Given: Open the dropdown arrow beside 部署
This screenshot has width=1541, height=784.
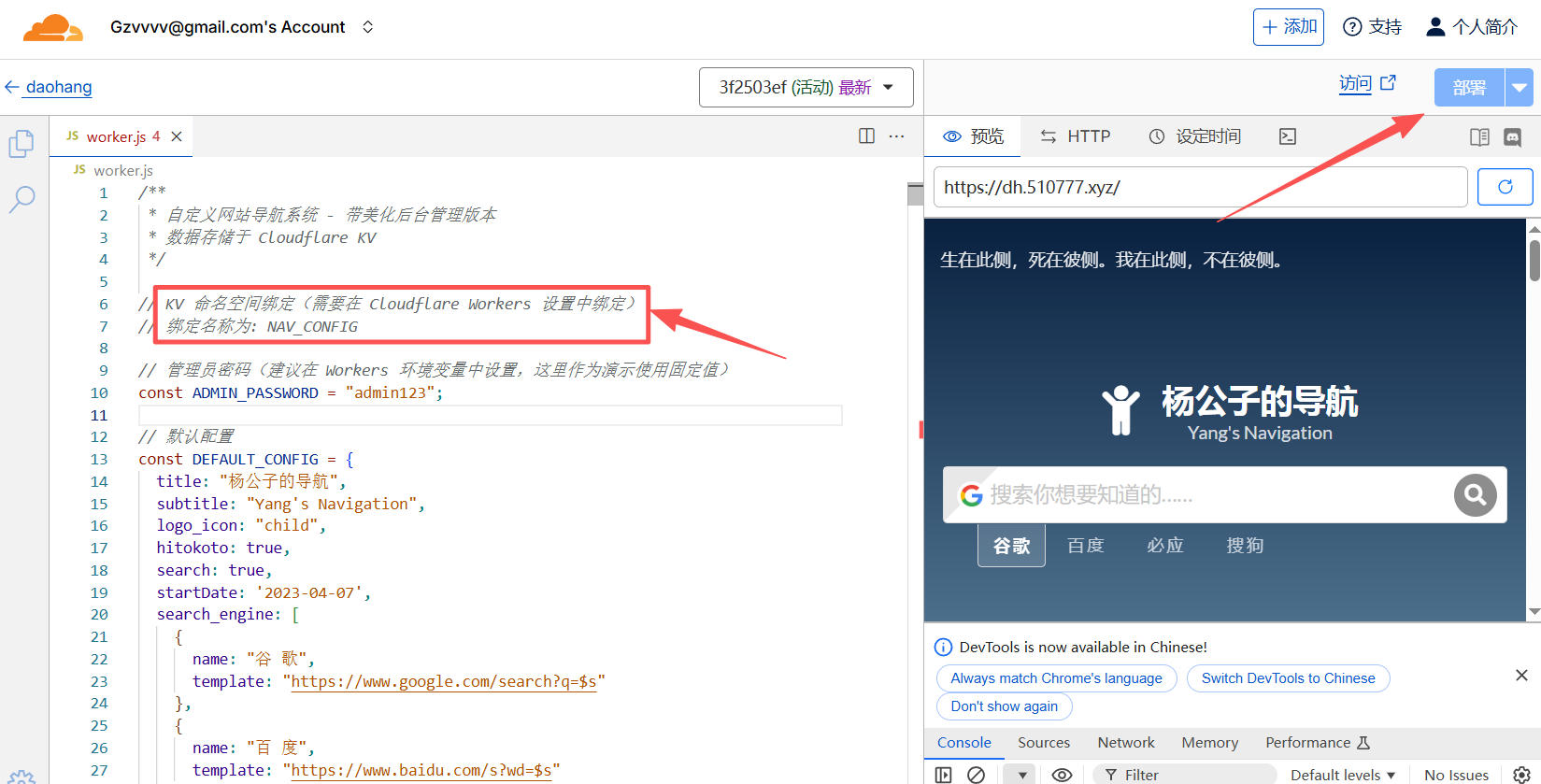Looking at the screenshot, I should point(1520,88).
